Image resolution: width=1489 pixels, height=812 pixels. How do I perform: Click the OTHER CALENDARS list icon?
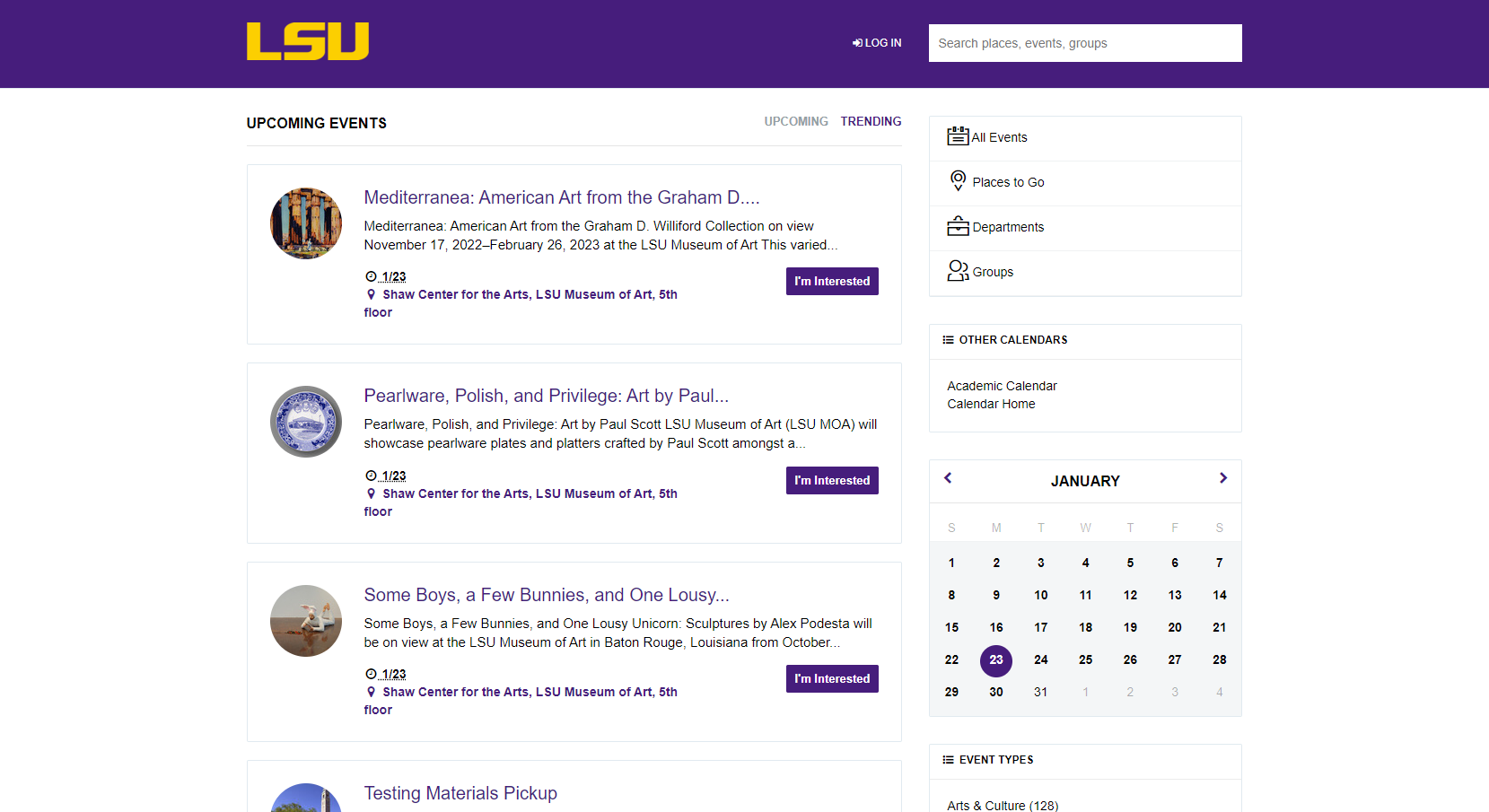coord(948,340)
